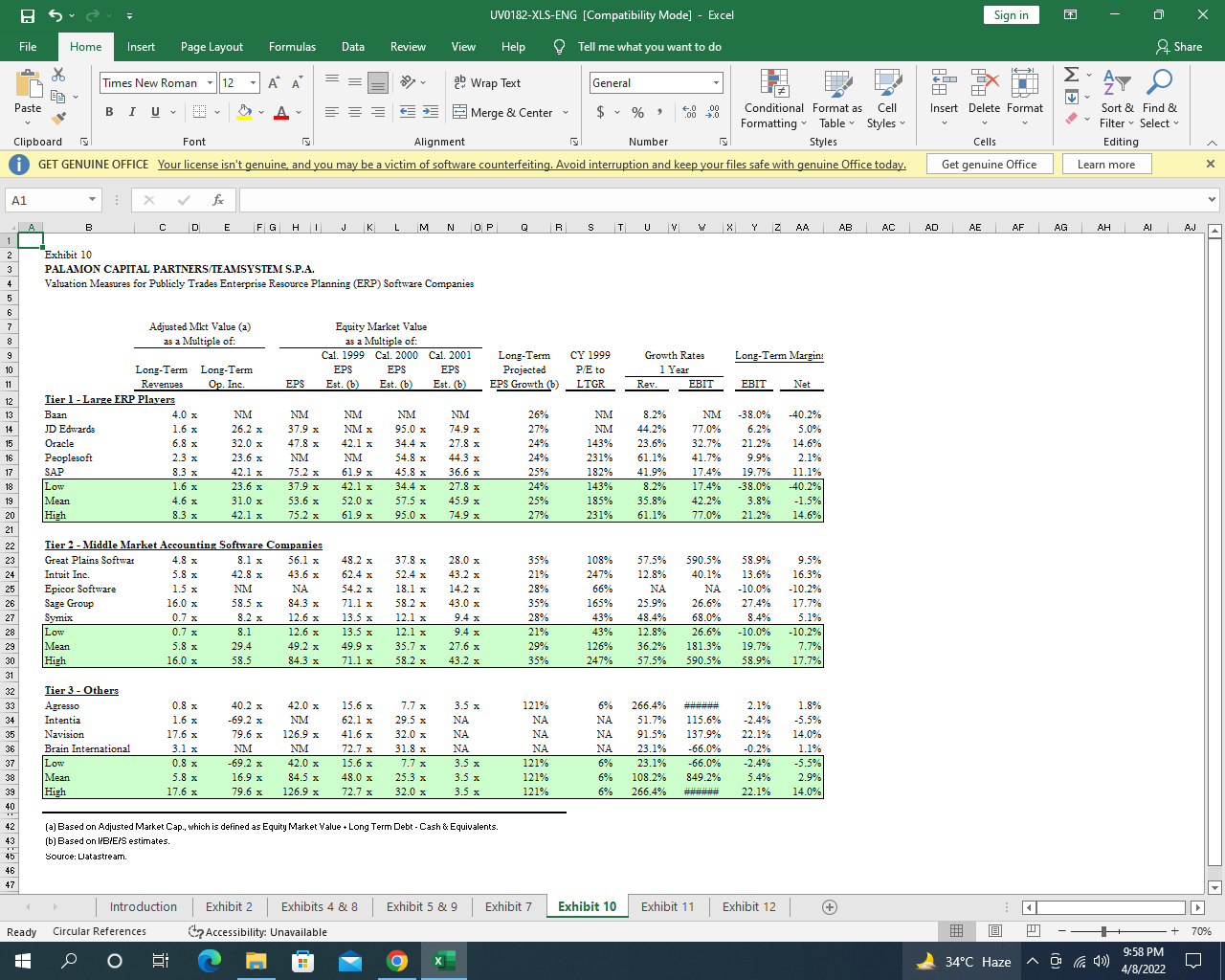Expand the General number format dropdown

pos(716,83)
